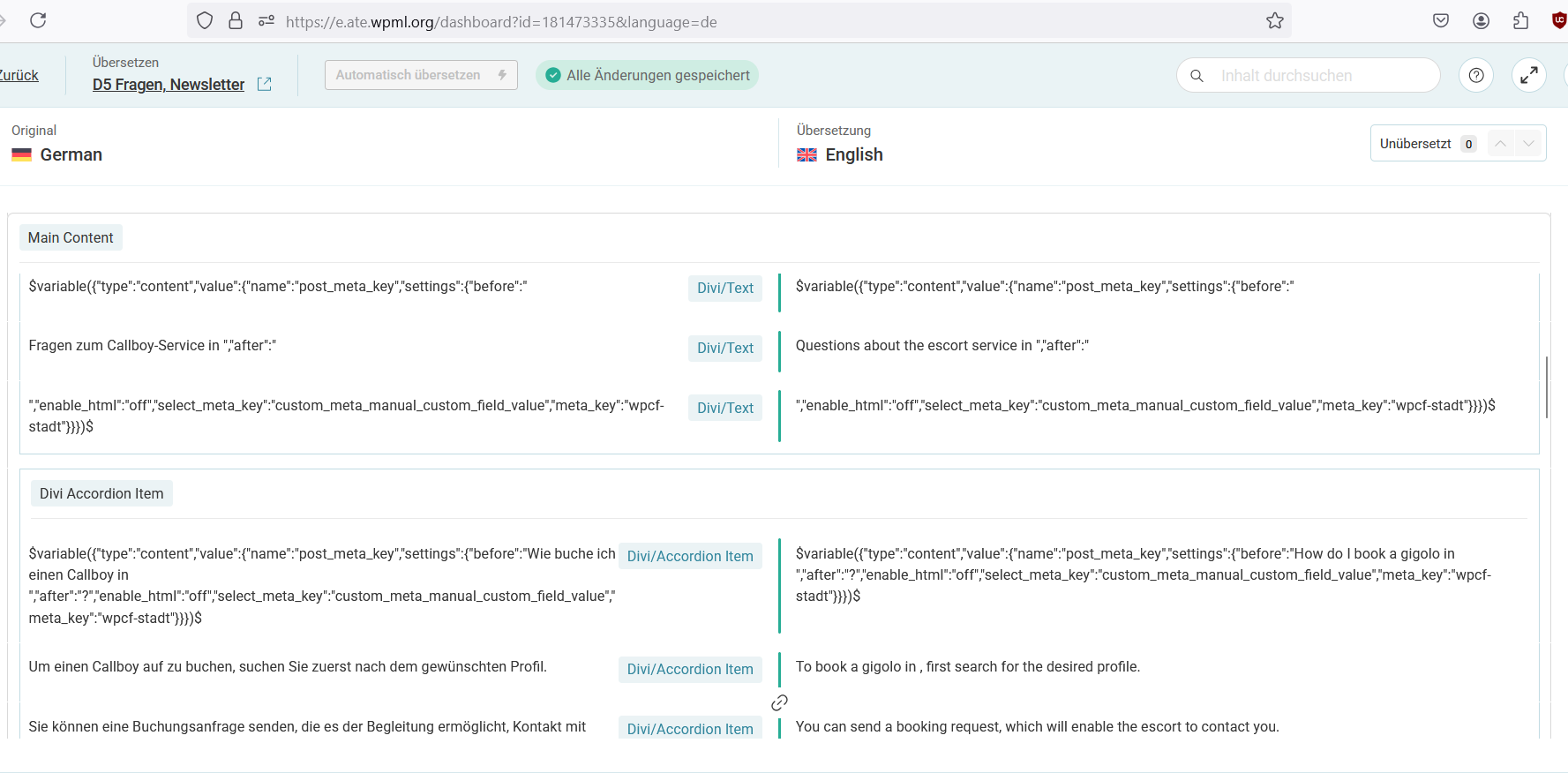1568x773 pixels.
Task: Click the Inhalt durchsuchen search field
Action: [x=1315, y=76]
